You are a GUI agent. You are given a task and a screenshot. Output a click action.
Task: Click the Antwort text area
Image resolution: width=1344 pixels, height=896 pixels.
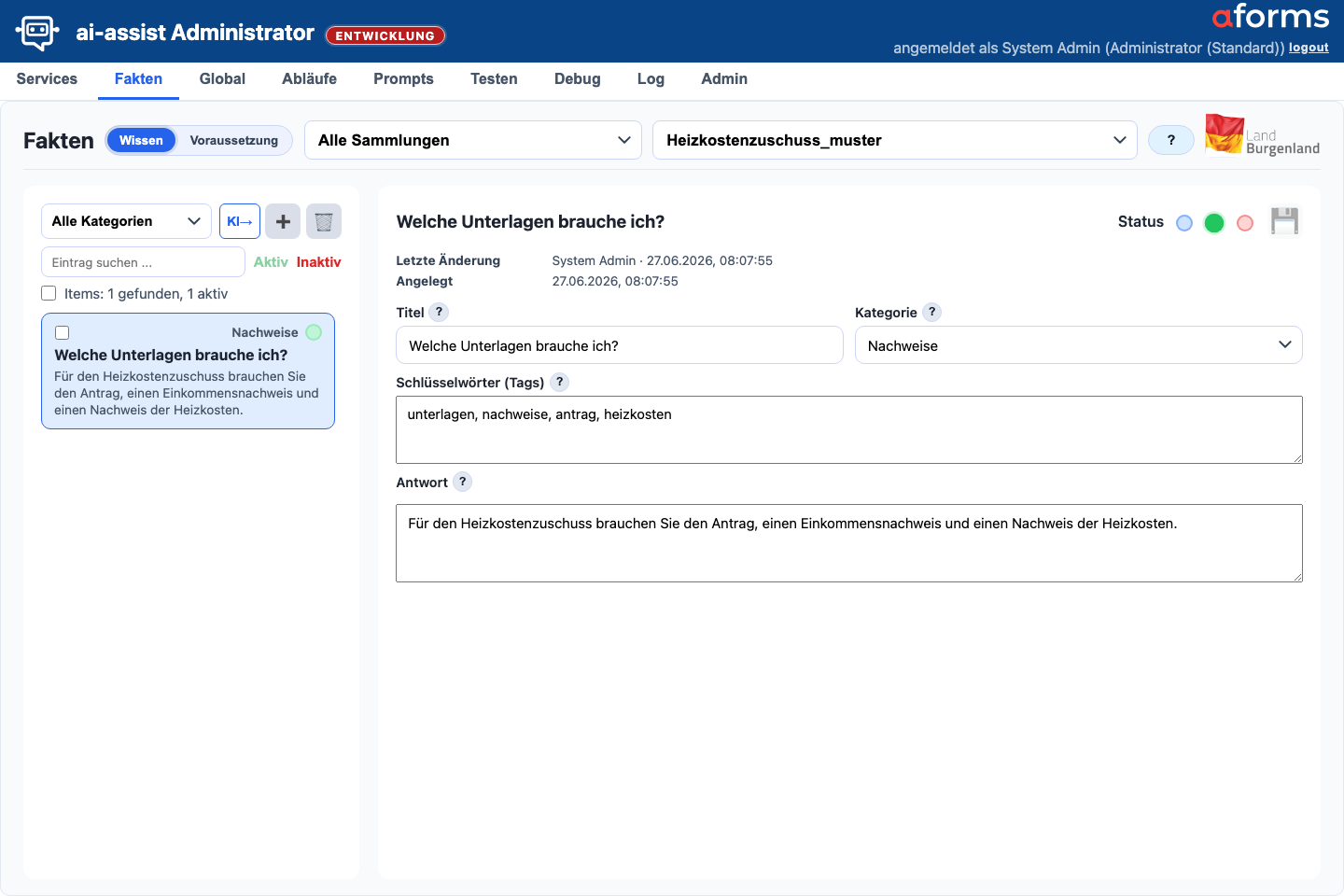[849, 543]
